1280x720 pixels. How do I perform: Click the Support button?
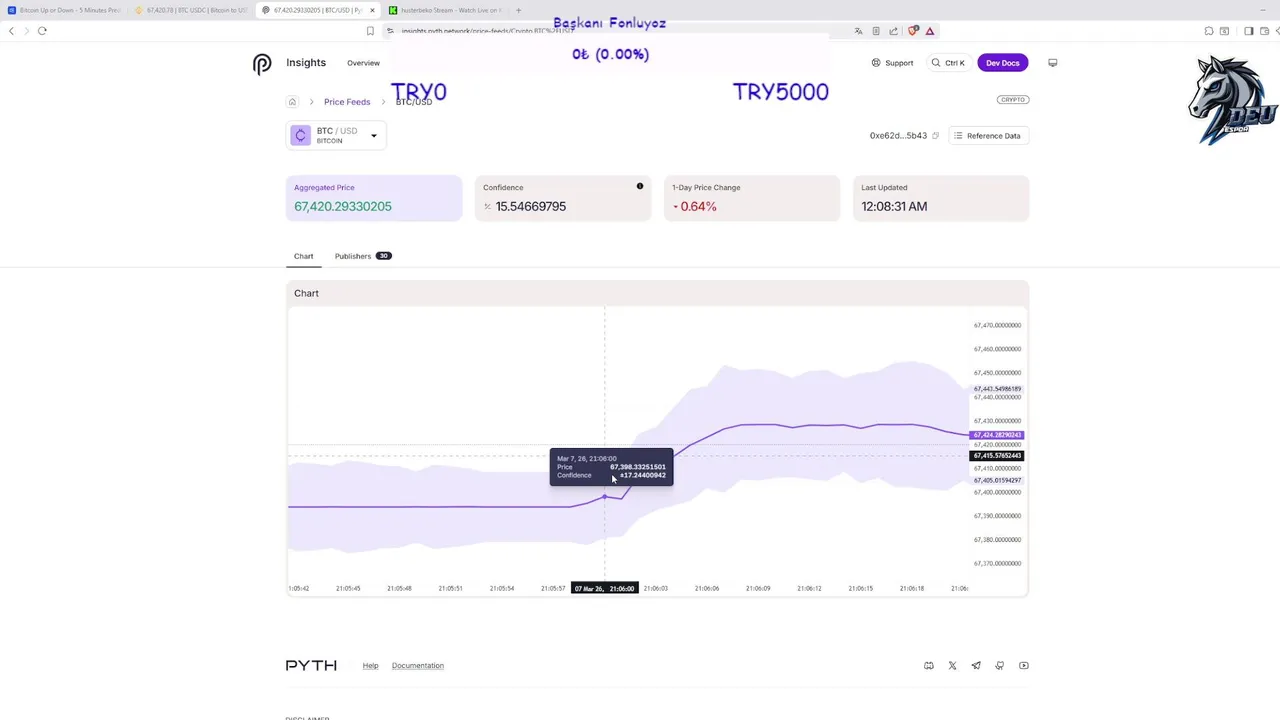click(x=892, y=63)
